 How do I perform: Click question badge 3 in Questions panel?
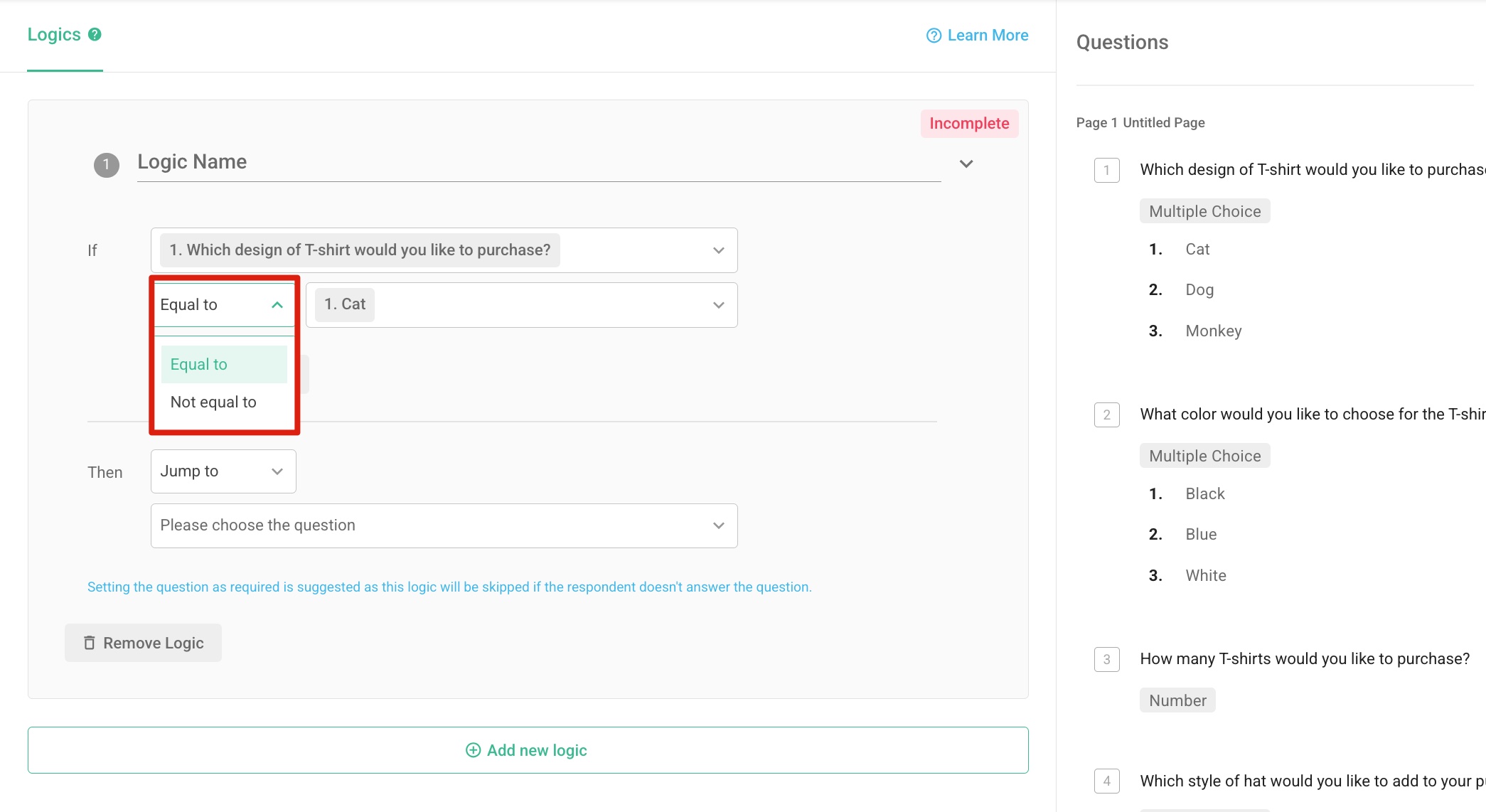pos(1106,660)
